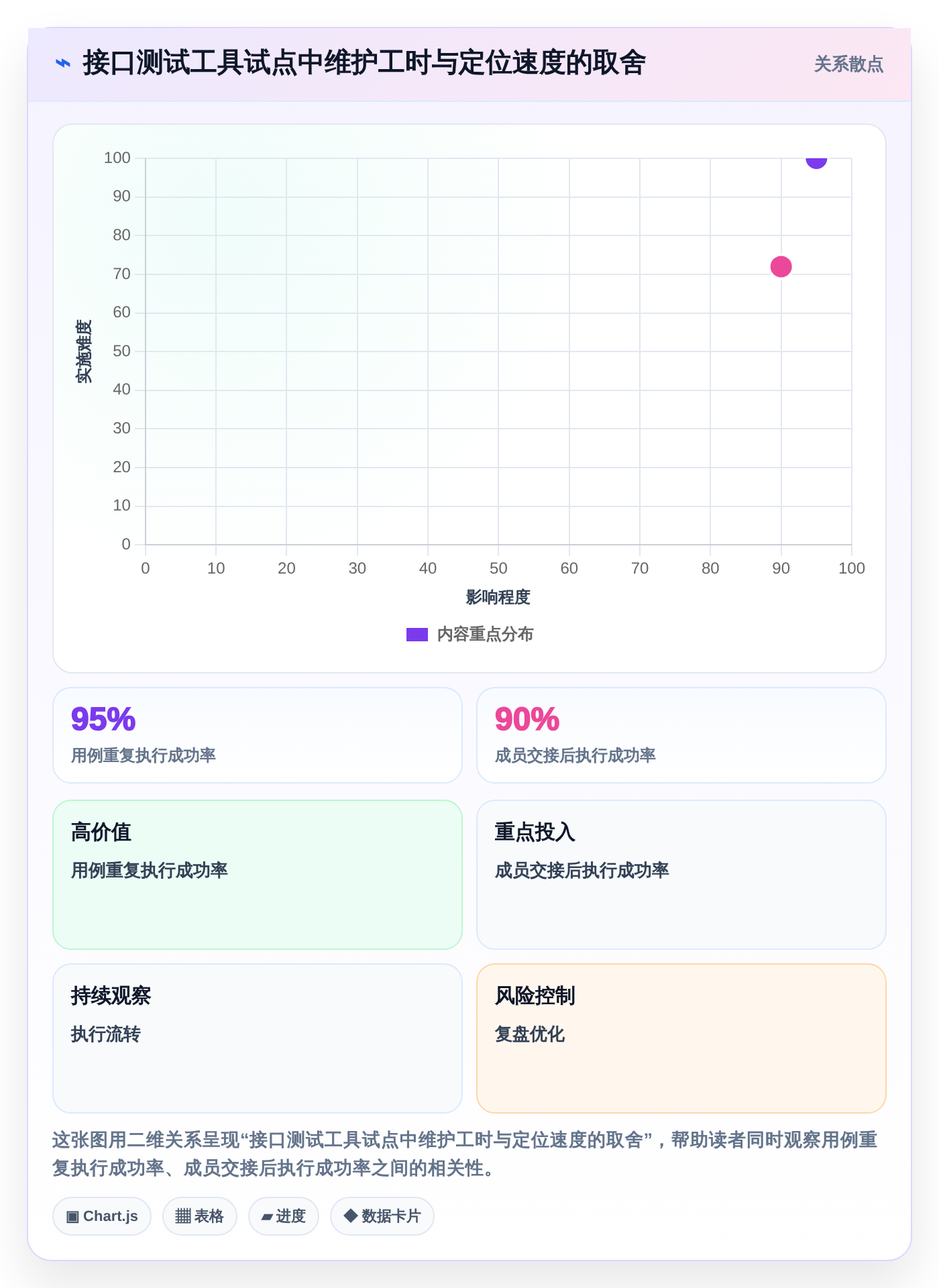Click the title 接口测试工具试点中维护工时与定位速度的取舍
Screen dimensions: 939x1288
coord(364,64)
